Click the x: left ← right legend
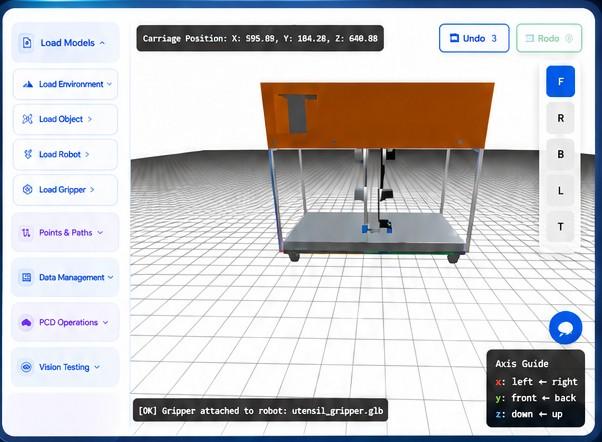This screenshot has width=602, height=442. pos(536,382)
